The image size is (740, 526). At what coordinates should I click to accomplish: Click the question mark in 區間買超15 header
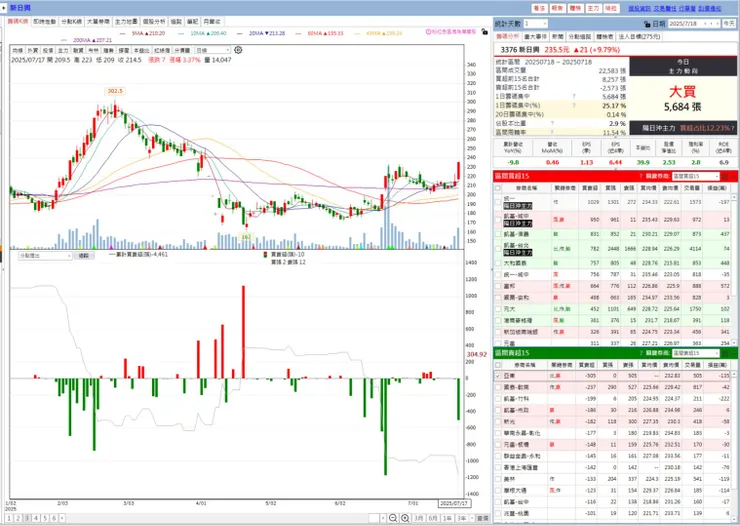pos(641,176)
